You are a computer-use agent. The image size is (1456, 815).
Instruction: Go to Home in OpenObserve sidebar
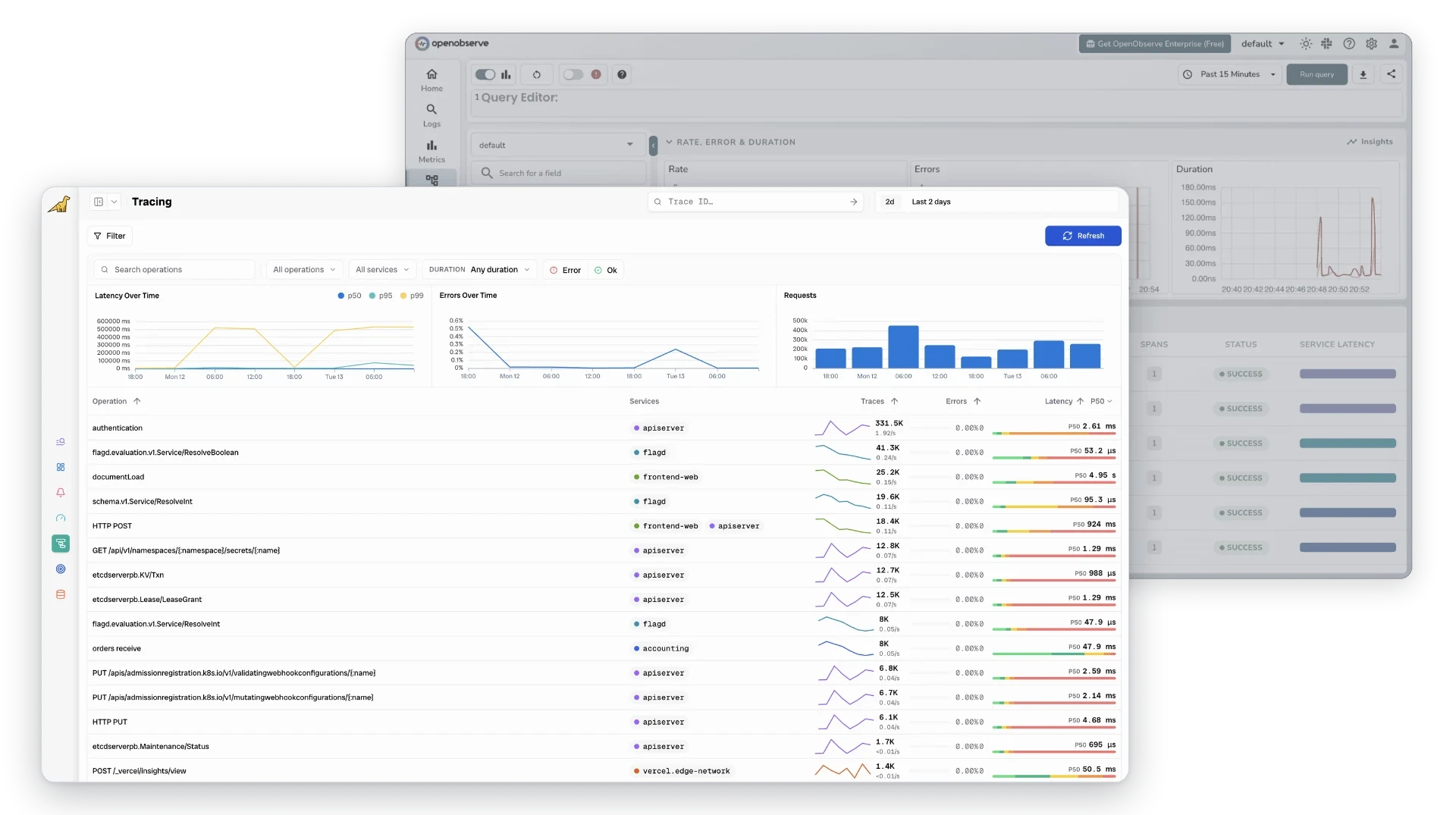pos(431,80)
